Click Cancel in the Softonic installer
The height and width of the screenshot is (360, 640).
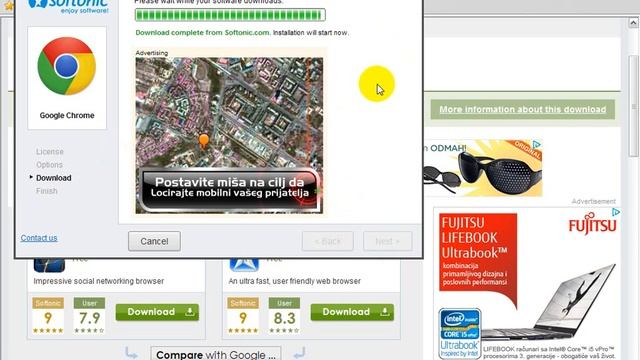[154, 241]
